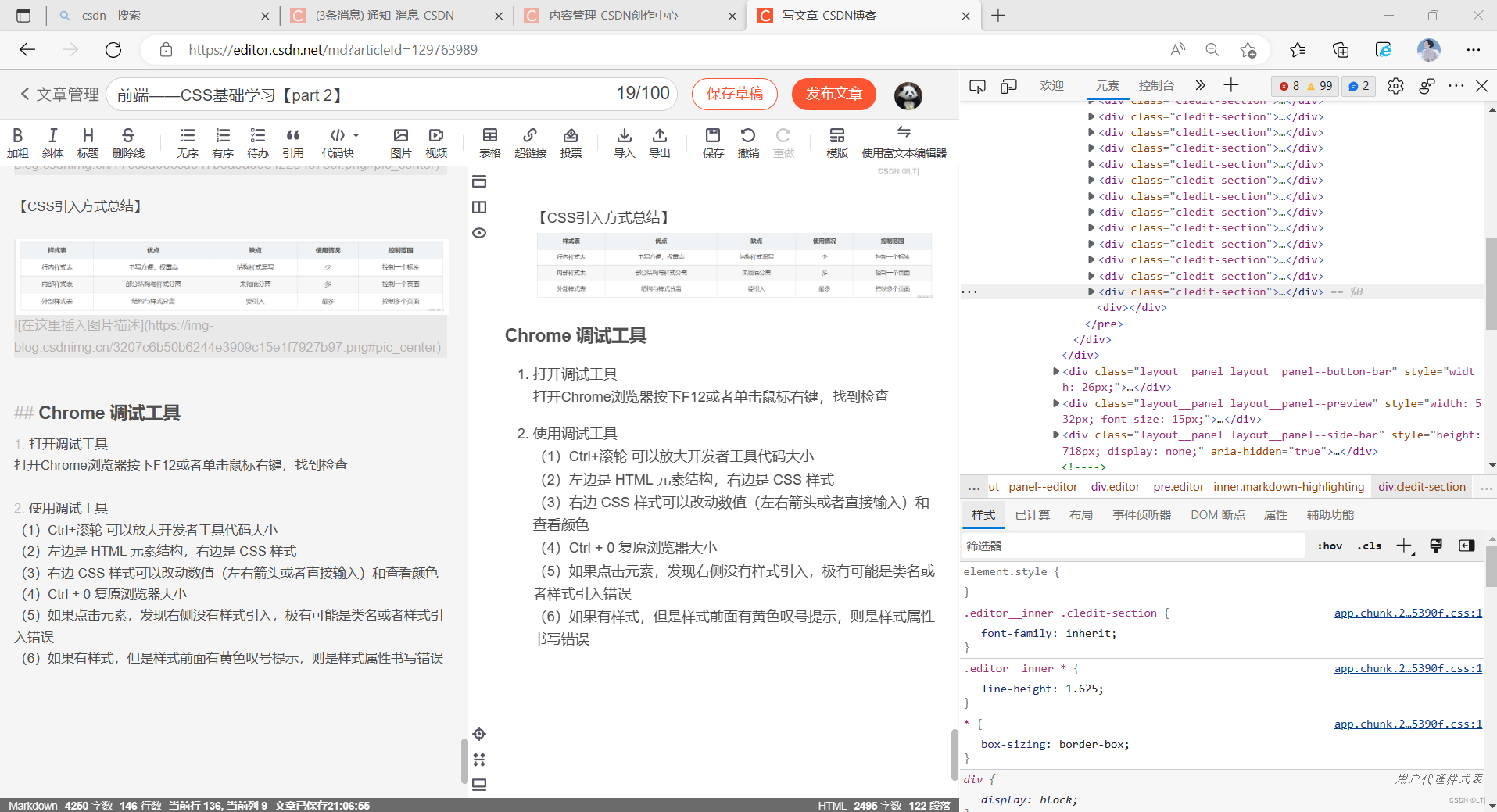Insert todo list (待办)
This screenshot has height=812, width=1497.
point(258,143)
